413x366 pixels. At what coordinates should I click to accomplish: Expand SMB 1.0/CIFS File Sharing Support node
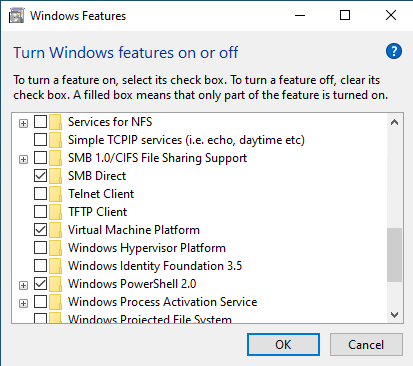click(x=23, y=160)
